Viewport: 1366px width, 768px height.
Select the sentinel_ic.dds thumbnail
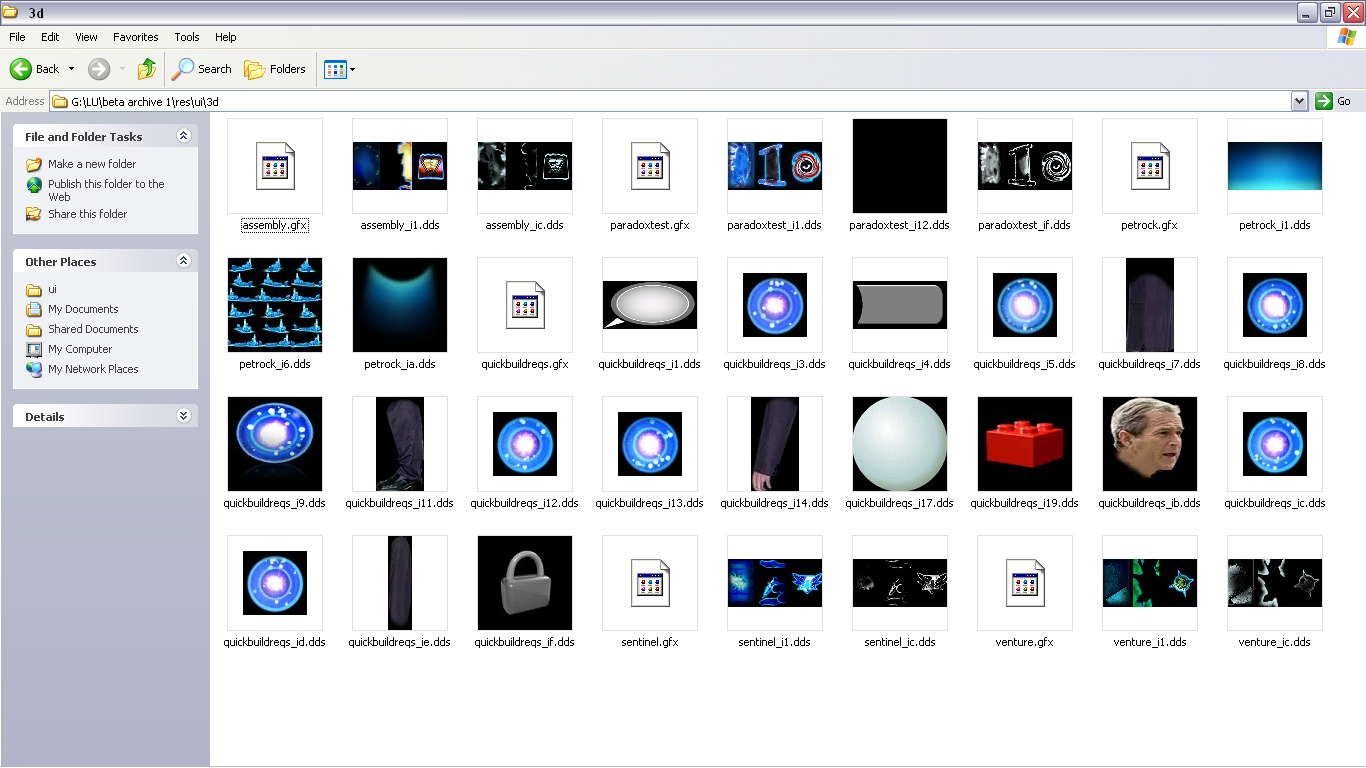coord(900,583)
